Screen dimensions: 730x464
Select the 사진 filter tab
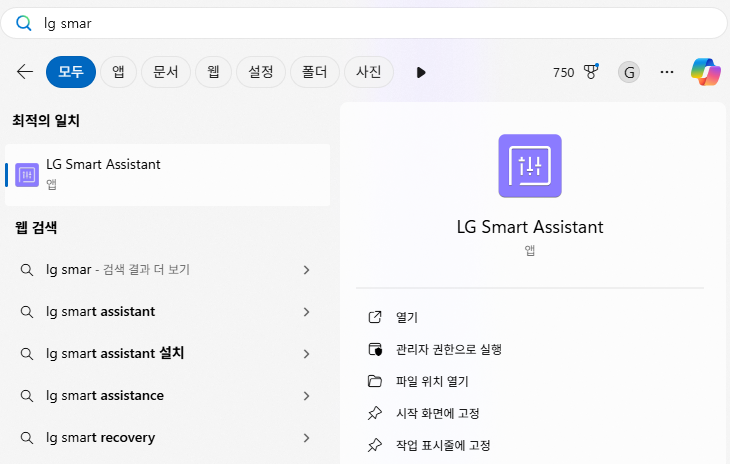pos(369,72)
